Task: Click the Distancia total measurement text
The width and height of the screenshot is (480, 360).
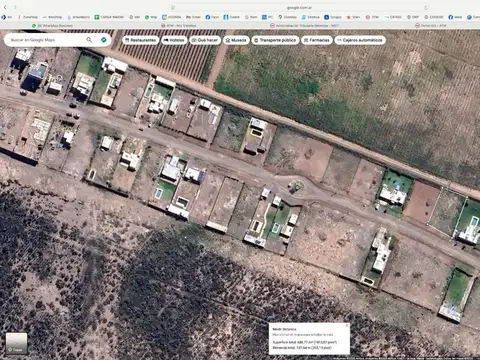Action: (x=302, y=348)
